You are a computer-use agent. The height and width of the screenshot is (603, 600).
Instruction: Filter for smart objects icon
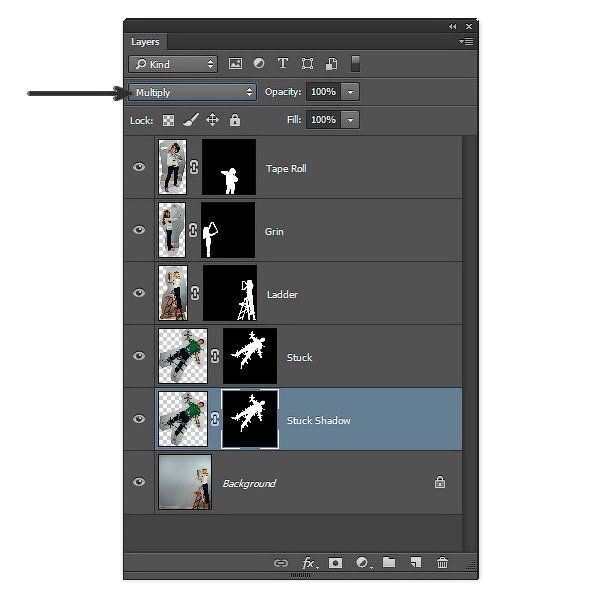click(x=331, y=64)
